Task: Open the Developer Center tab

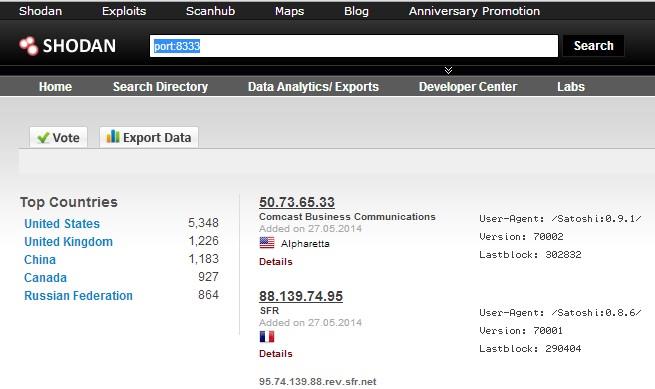Action: (x=468, y=86)
